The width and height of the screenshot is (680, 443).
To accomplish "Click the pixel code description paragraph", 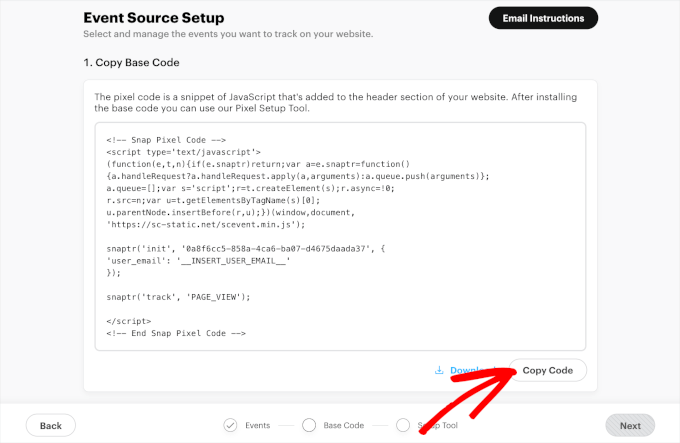I will pos(336,102).
